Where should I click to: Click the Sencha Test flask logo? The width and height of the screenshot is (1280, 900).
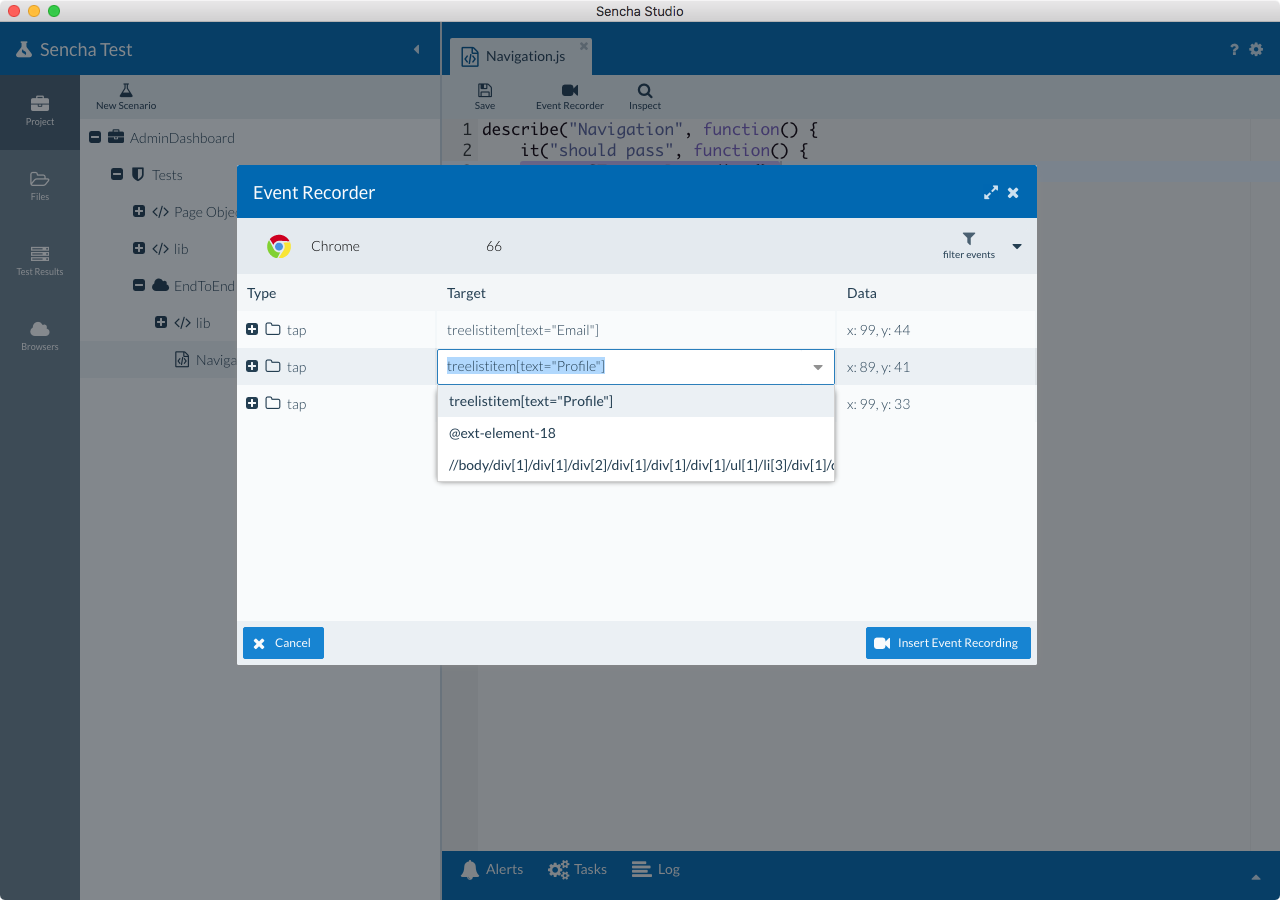tap(23, 49)
